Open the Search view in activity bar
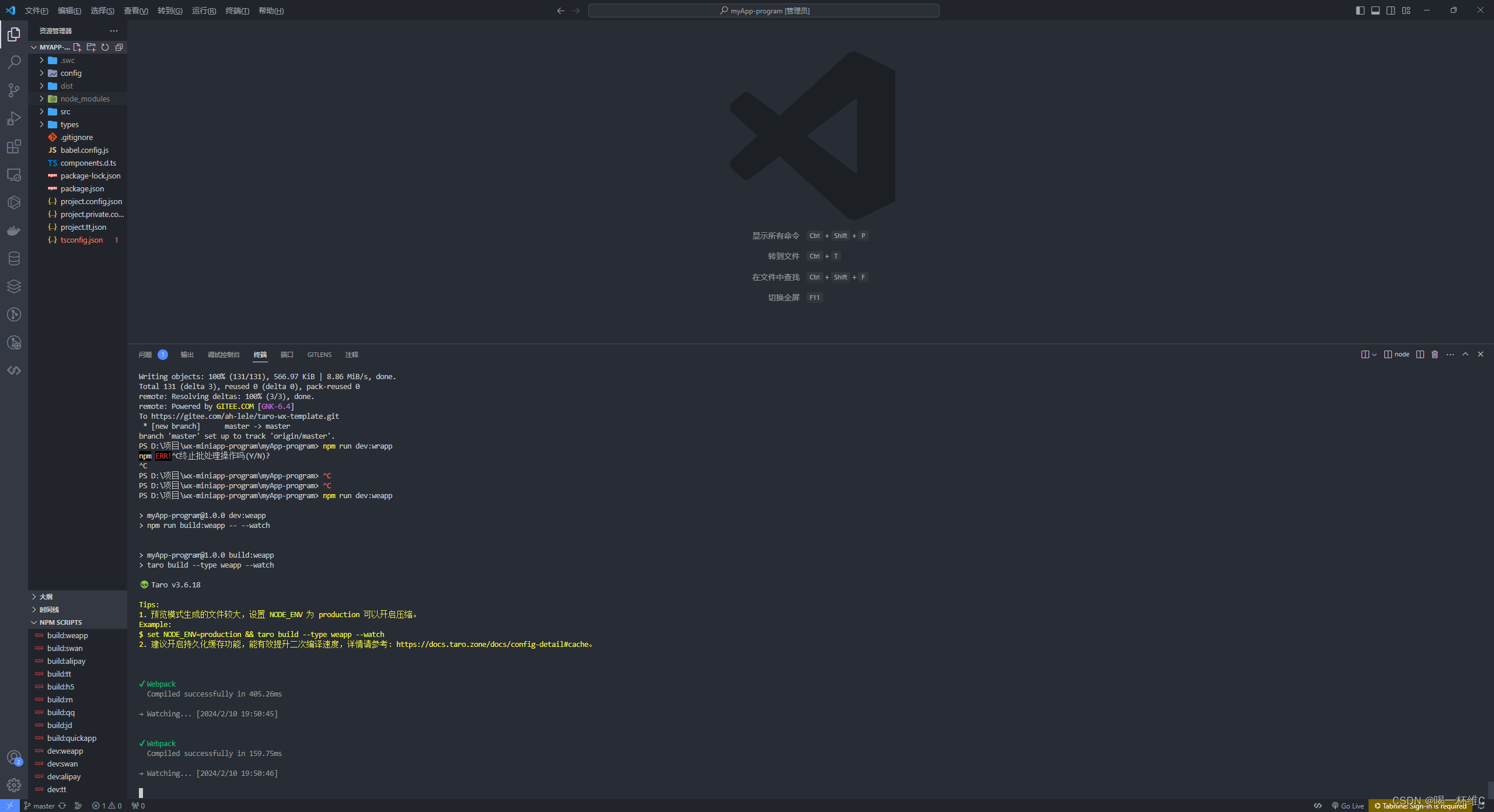The height and width of the screenshot is (812, 1494). click(14, 62)
